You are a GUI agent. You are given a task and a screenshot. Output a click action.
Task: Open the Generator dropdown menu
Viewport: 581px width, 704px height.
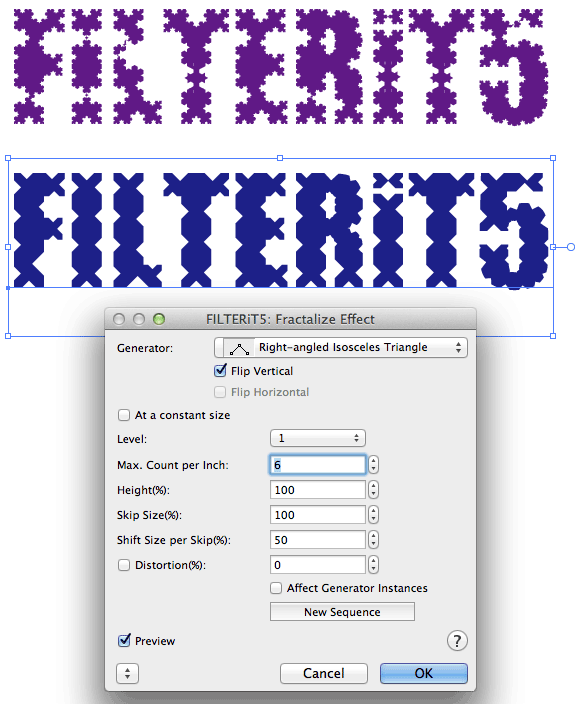(341, 348)
